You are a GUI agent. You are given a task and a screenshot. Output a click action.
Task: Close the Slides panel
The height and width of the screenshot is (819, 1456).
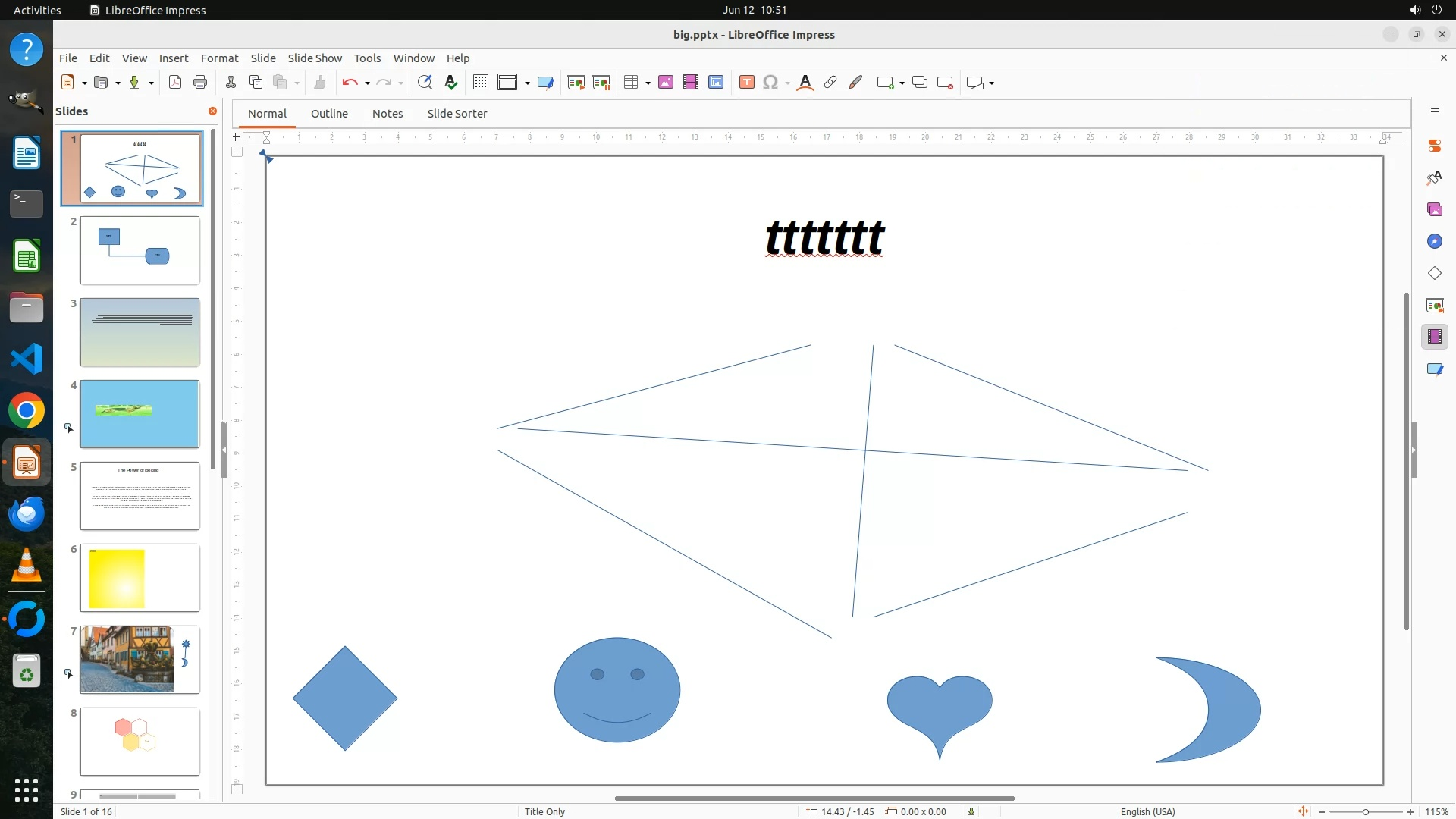pos(212,111)
